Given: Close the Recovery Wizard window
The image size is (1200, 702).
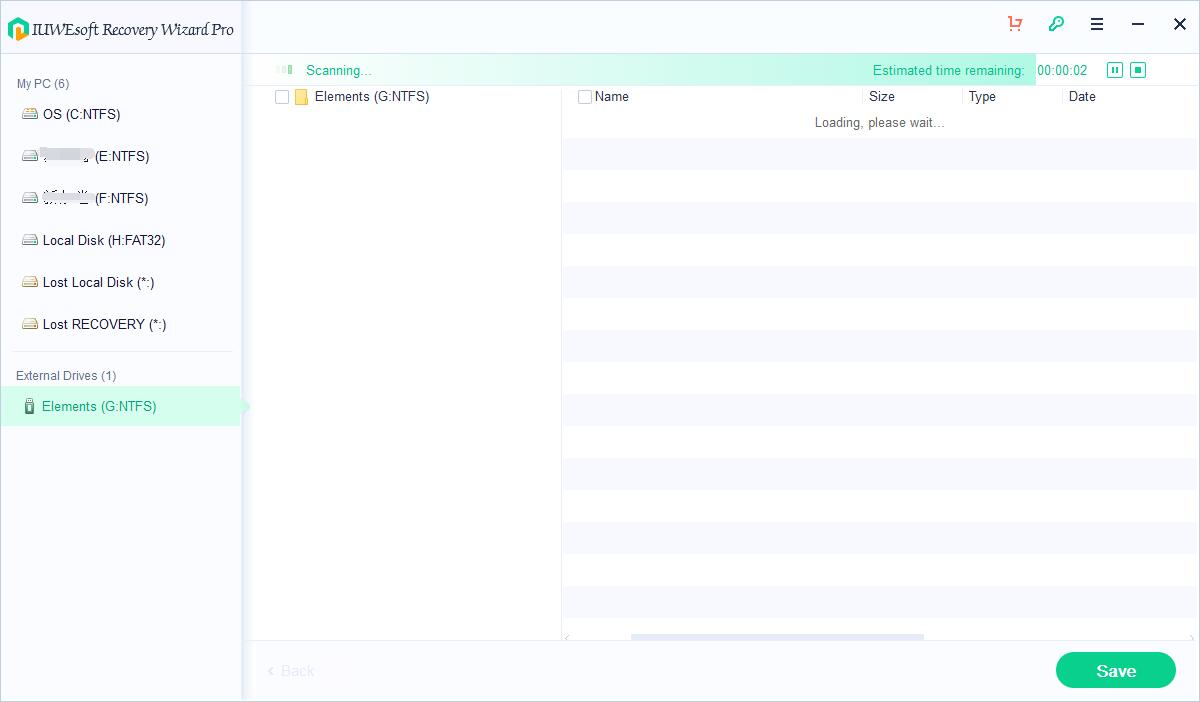Looking at the screenshot, I should tap(1179, 24).
